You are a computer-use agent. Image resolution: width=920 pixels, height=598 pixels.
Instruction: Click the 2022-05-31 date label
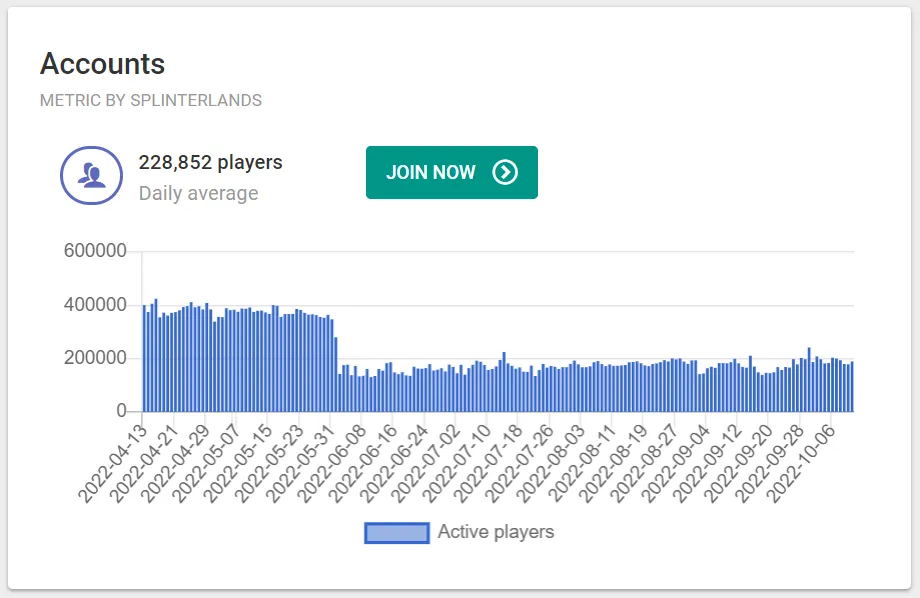pyautogui.click(x=298, y=454)
